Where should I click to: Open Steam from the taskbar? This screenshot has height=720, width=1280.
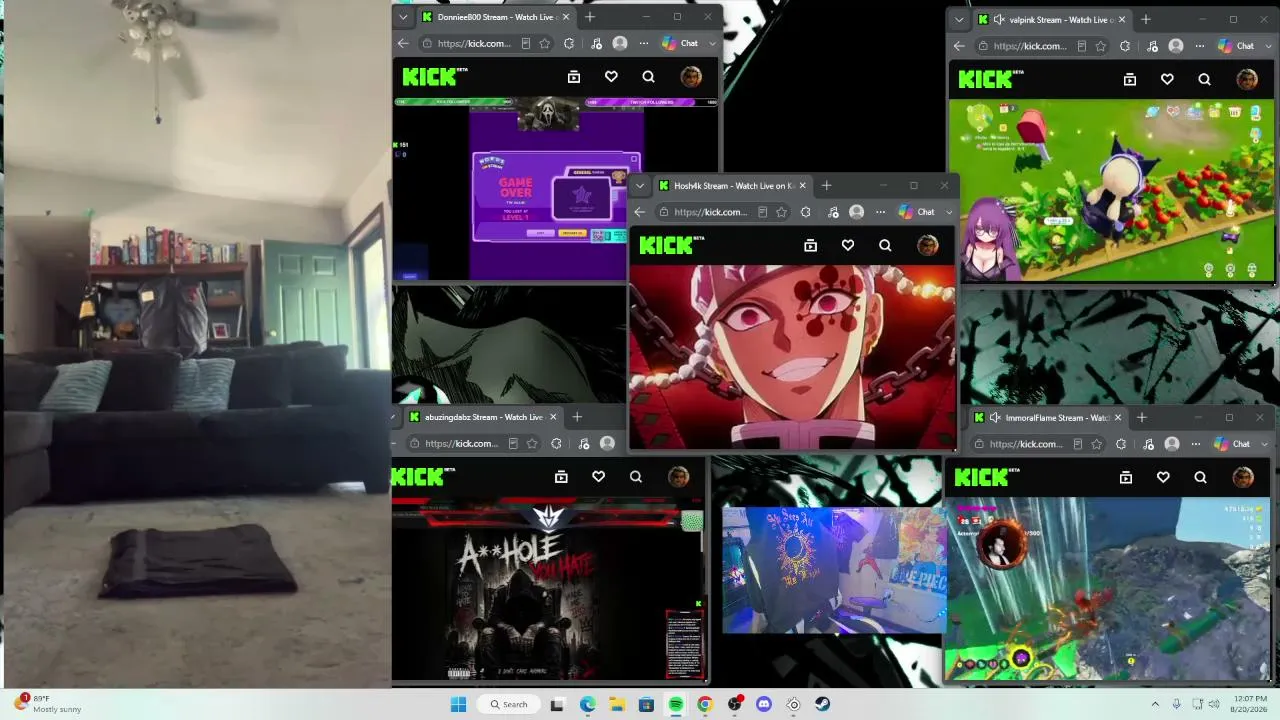pos(822,705)
